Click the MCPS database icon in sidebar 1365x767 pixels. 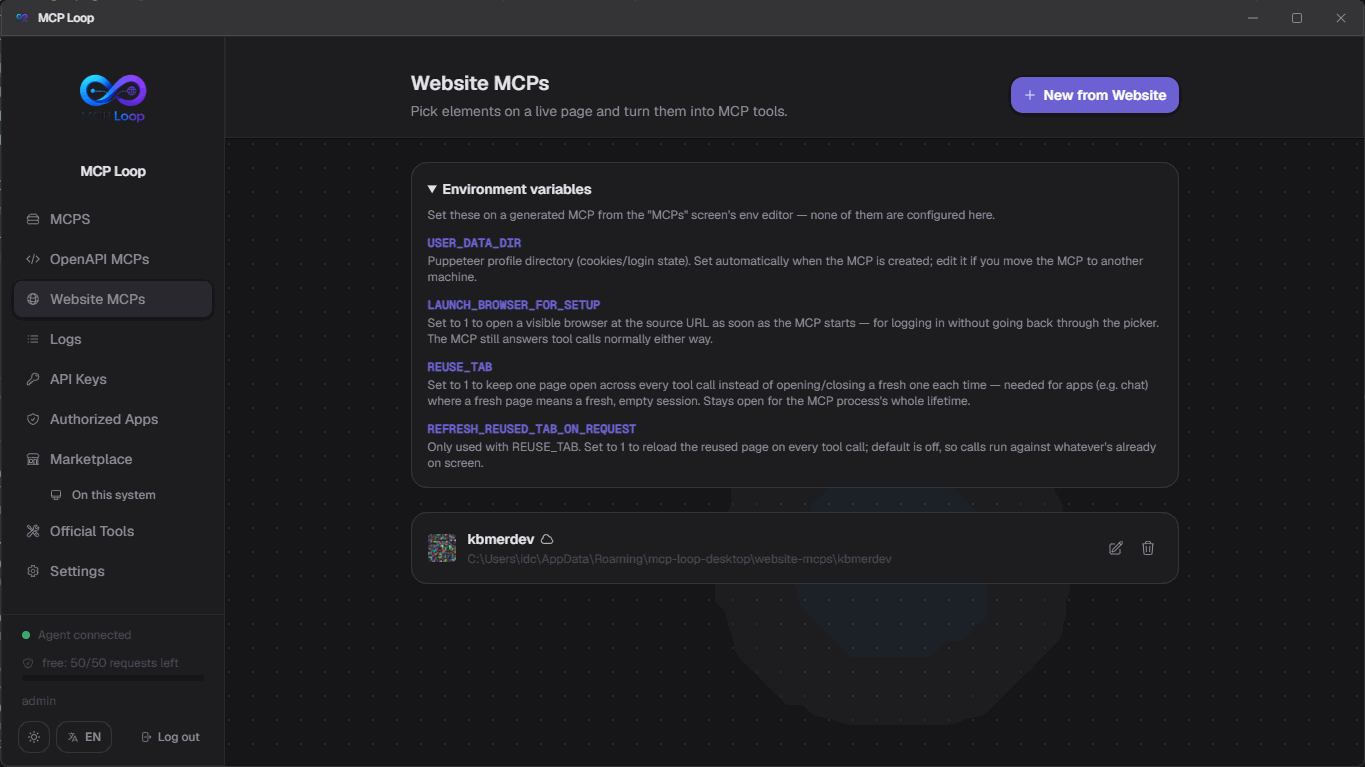coord(33,219)
